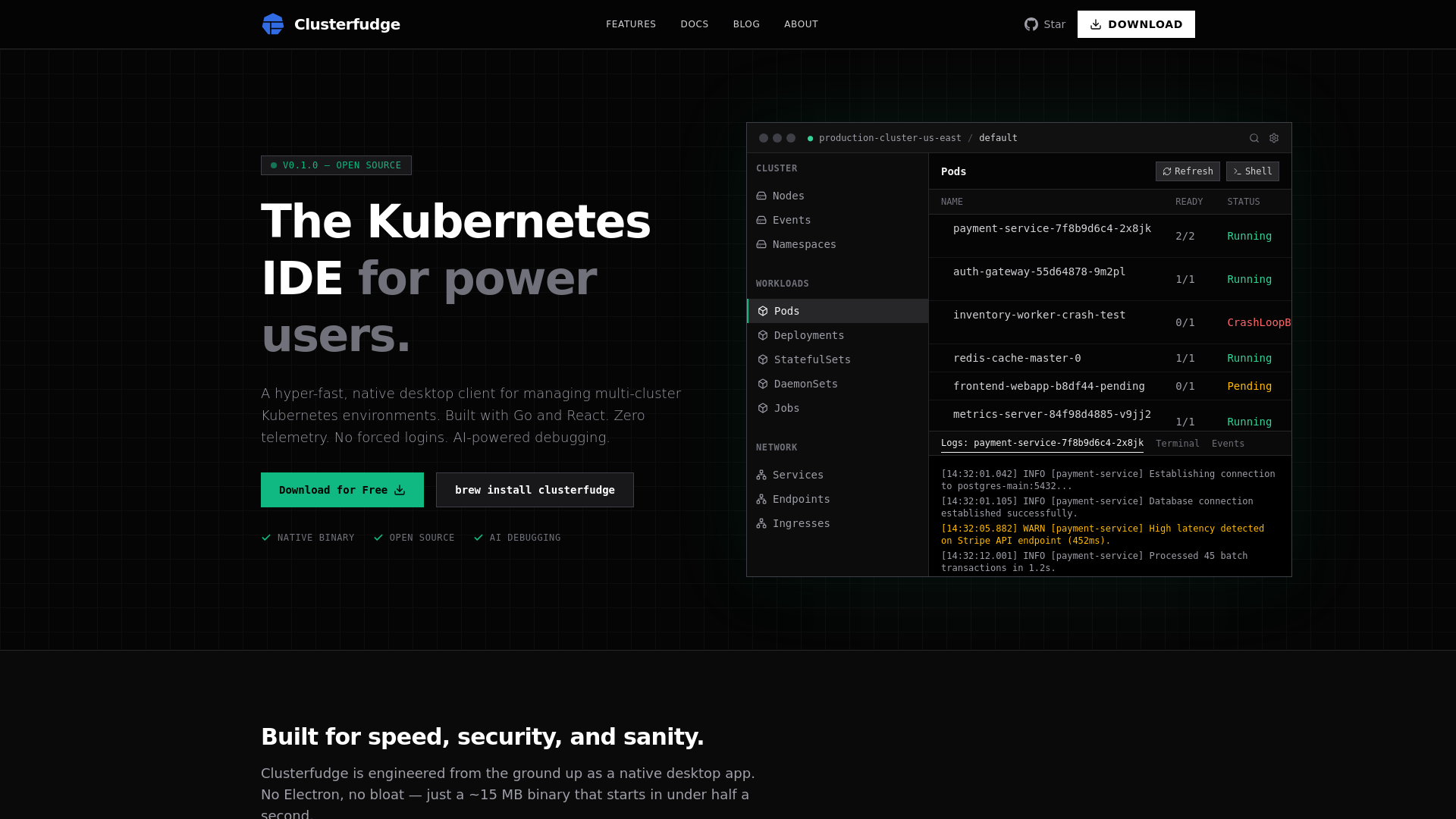Click the GitHub Star icon
1456x819 pixels.
click(1031, 24)
